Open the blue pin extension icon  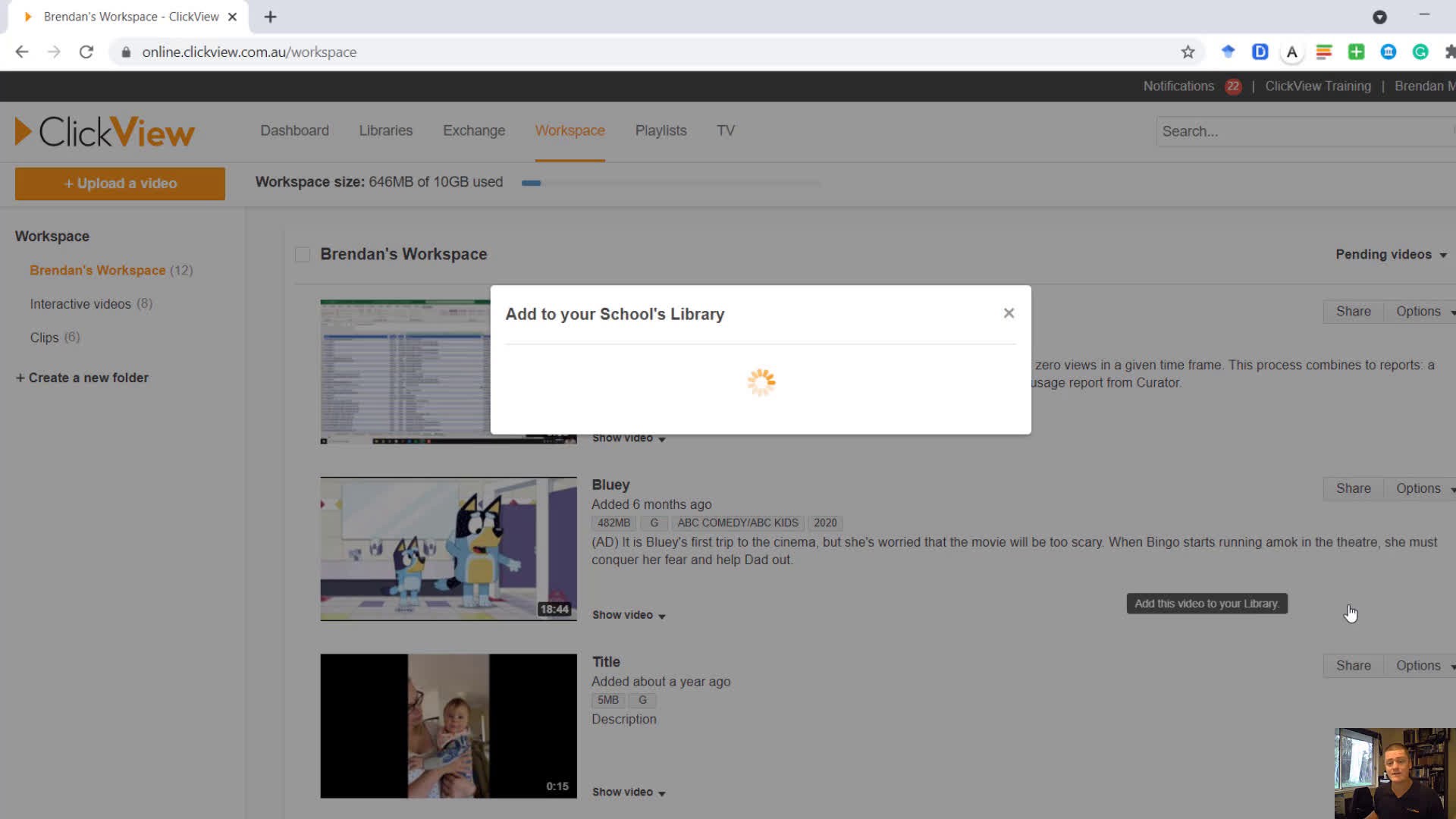click(x=1228, y=52)
